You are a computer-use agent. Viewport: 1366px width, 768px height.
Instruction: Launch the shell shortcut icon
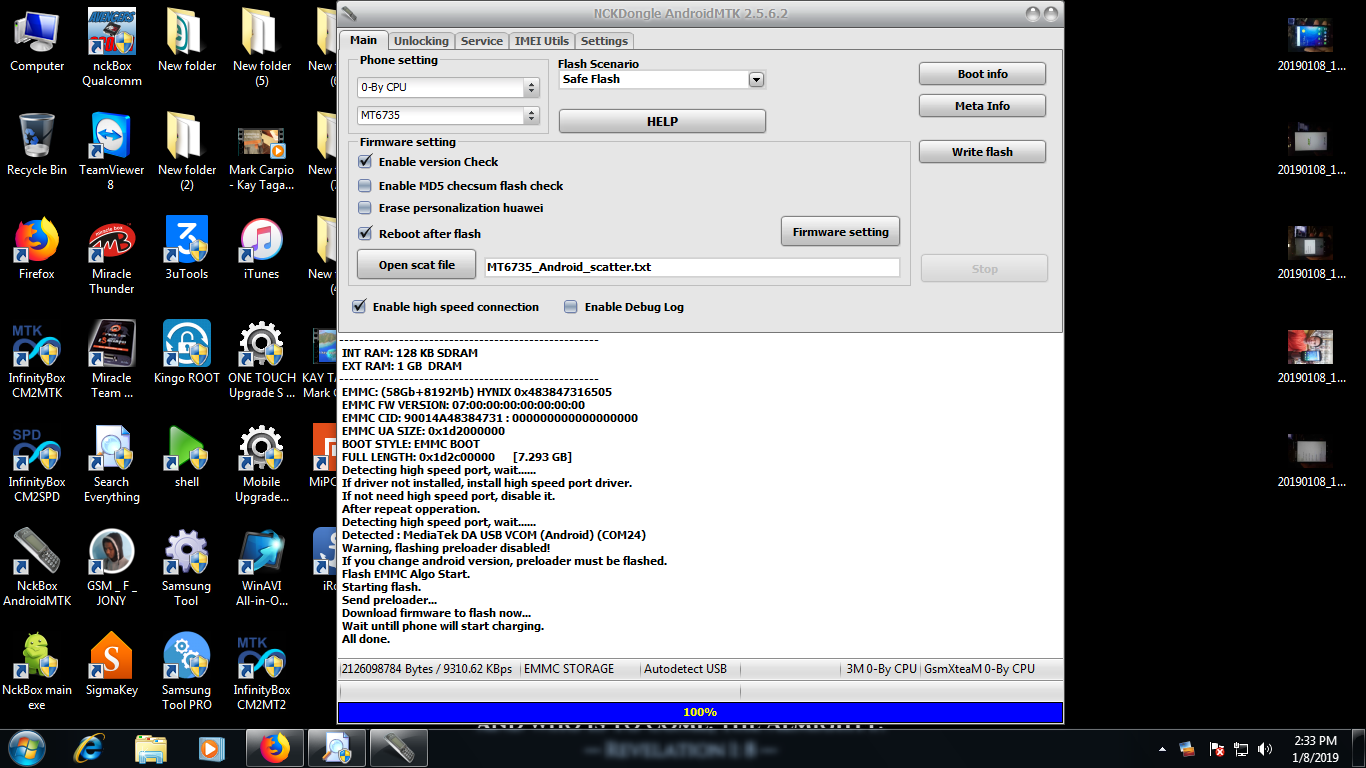pos(187,456)
